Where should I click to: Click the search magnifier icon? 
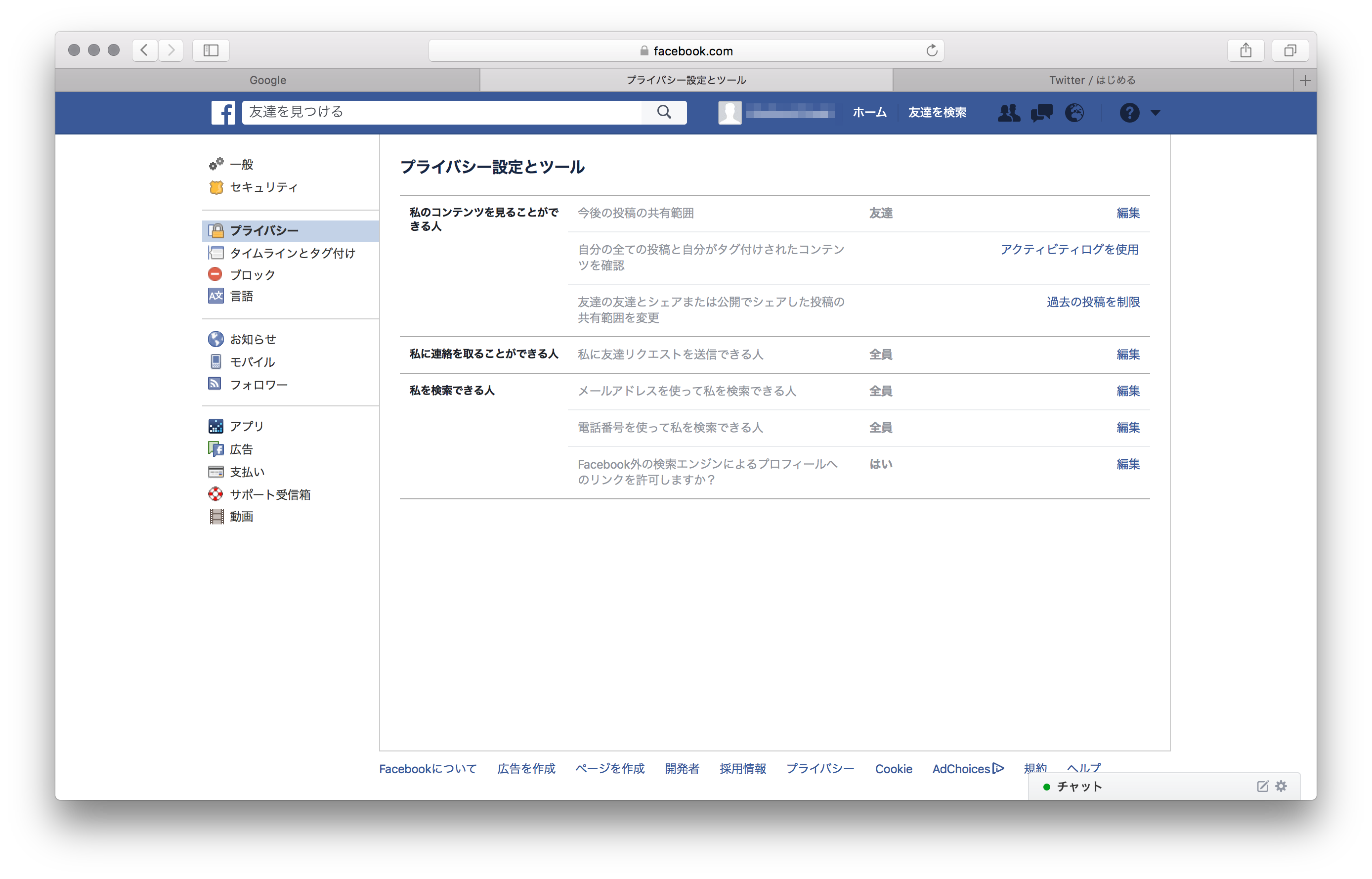[x=664, y=112]
